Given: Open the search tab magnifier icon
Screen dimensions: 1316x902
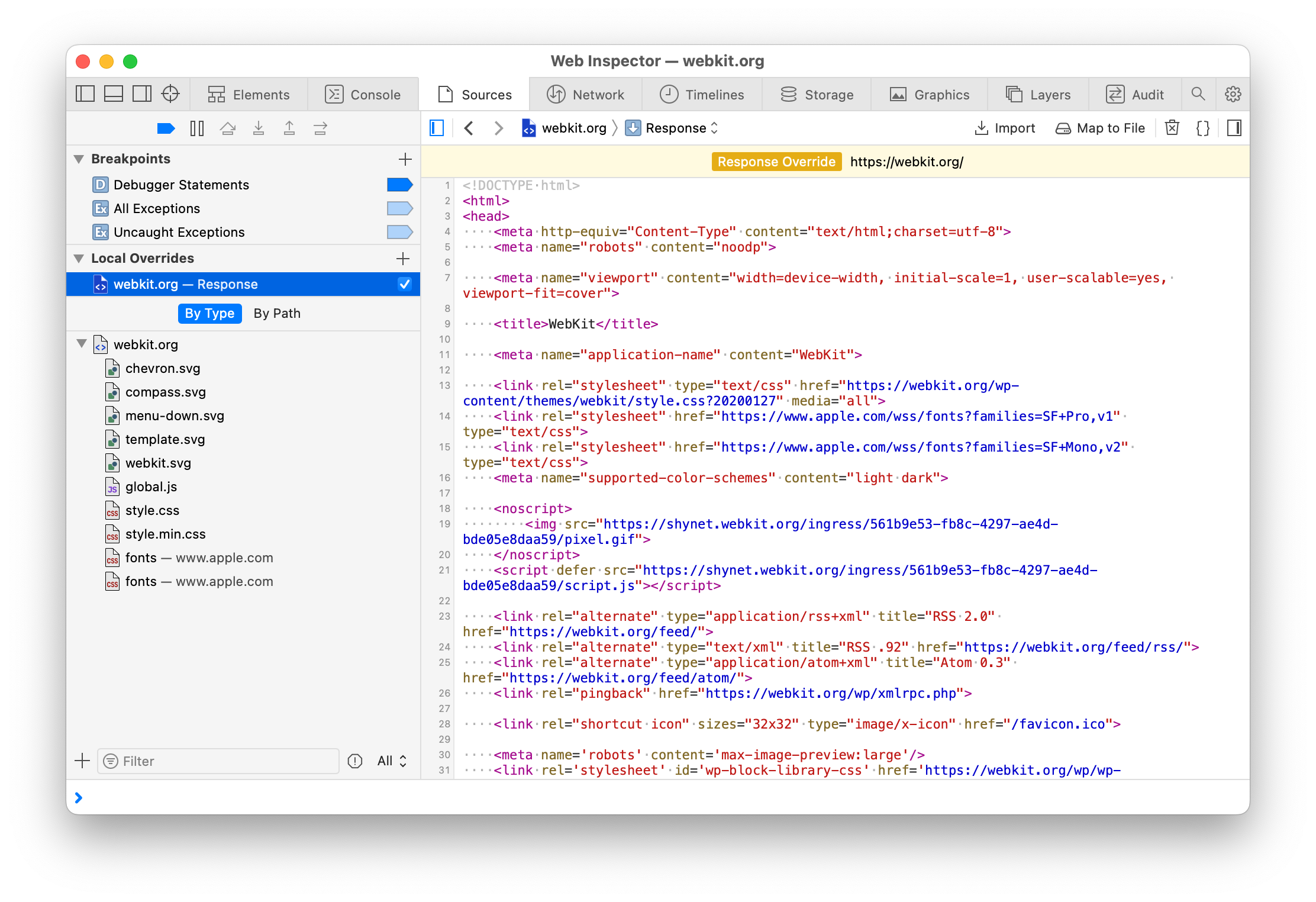Looking at the screenshot, I should (x=1198, y=94).
